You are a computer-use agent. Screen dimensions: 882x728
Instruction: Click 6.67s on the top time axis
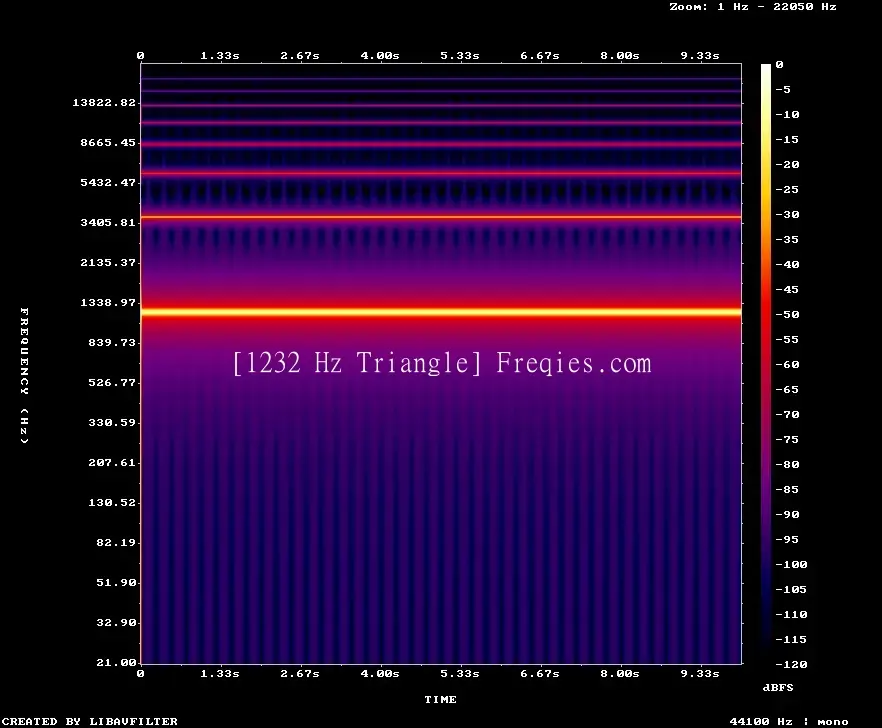tap(539, 55)
